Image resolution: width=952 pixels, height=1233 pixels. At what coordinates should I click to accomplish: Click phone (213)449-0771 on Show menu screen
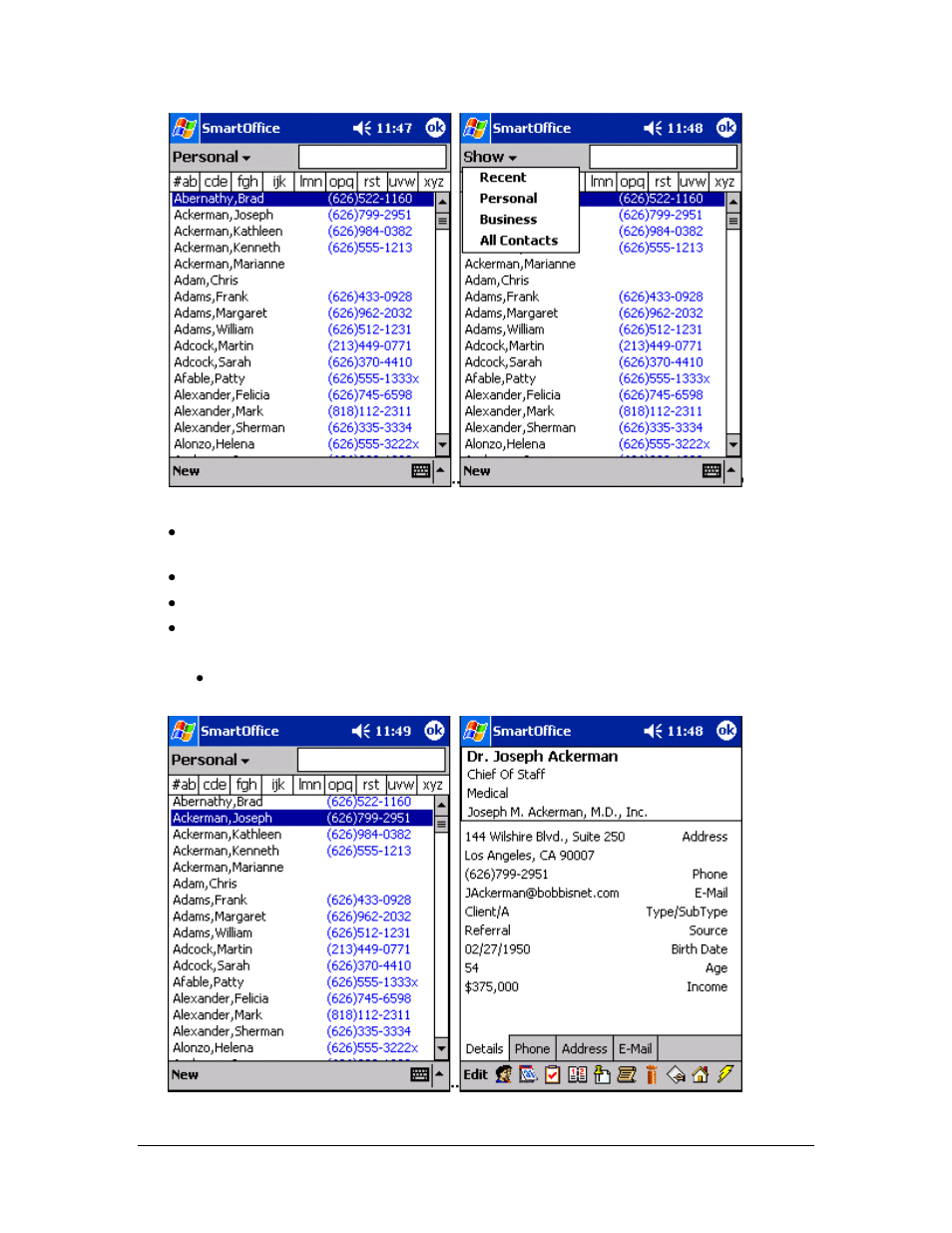(661, 345)
